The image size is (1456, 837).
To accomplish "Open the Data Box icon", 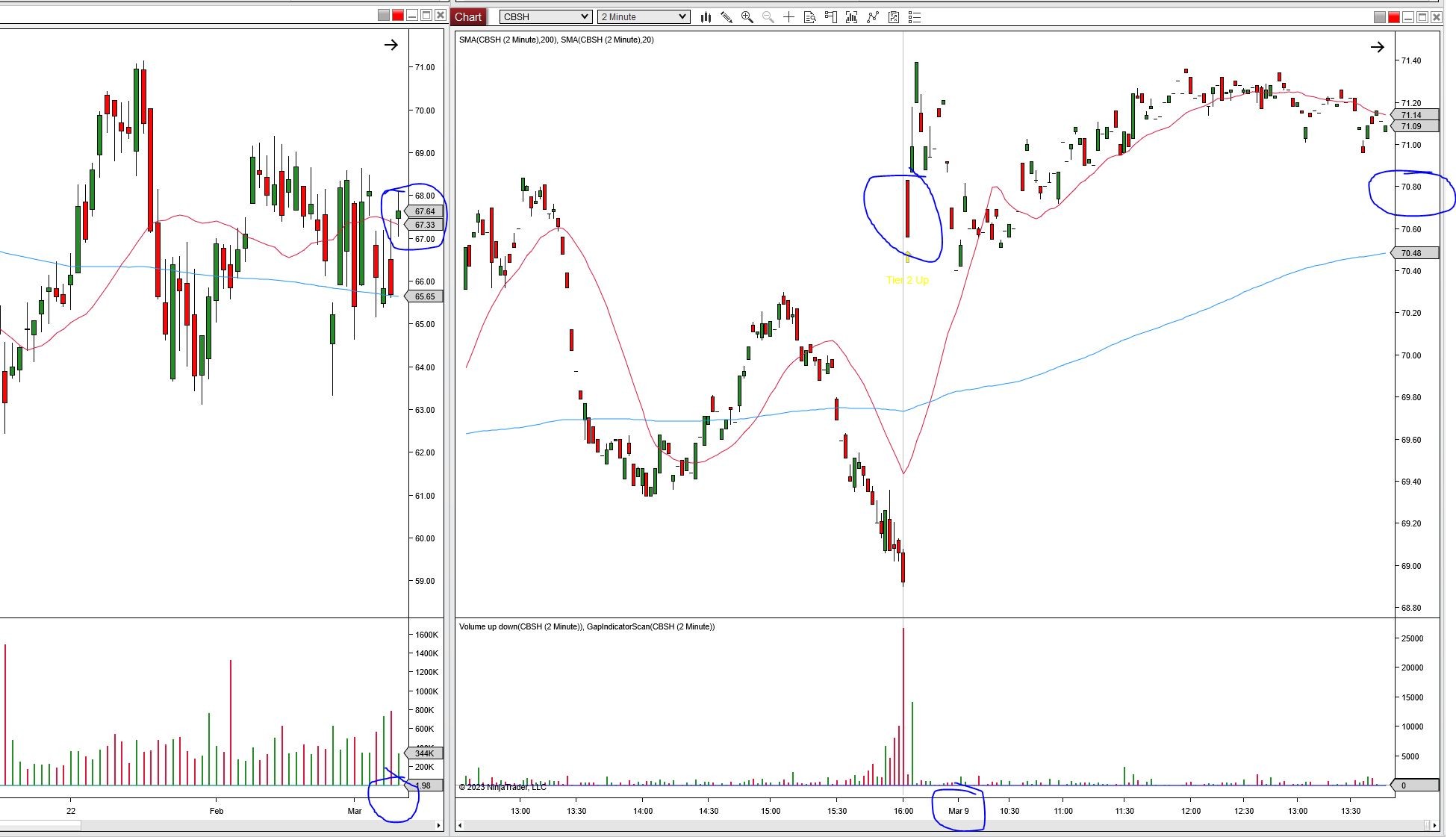I will coord(809,17).
